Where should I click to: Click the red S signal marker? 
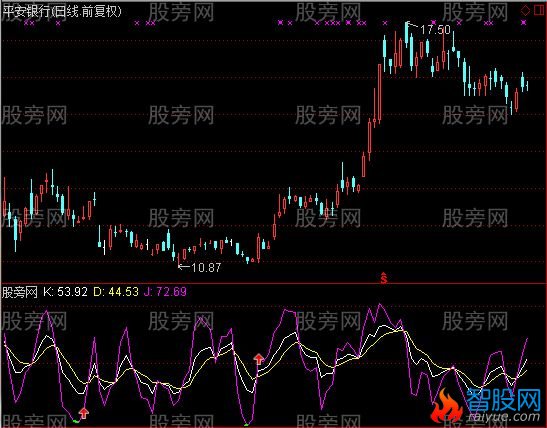click(x=384, y=278)
